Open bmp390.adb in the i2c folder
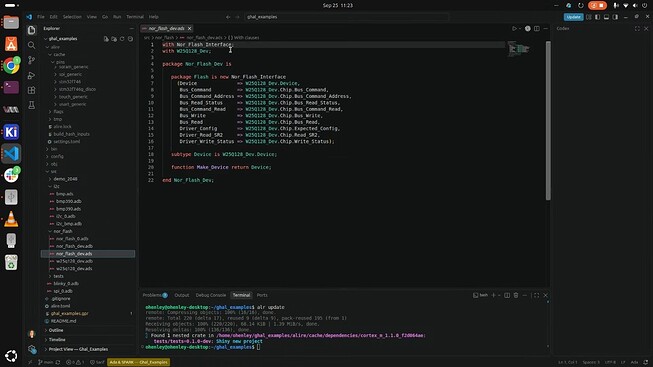The height and width of the screenshot is (367, 653). point(68,201)
